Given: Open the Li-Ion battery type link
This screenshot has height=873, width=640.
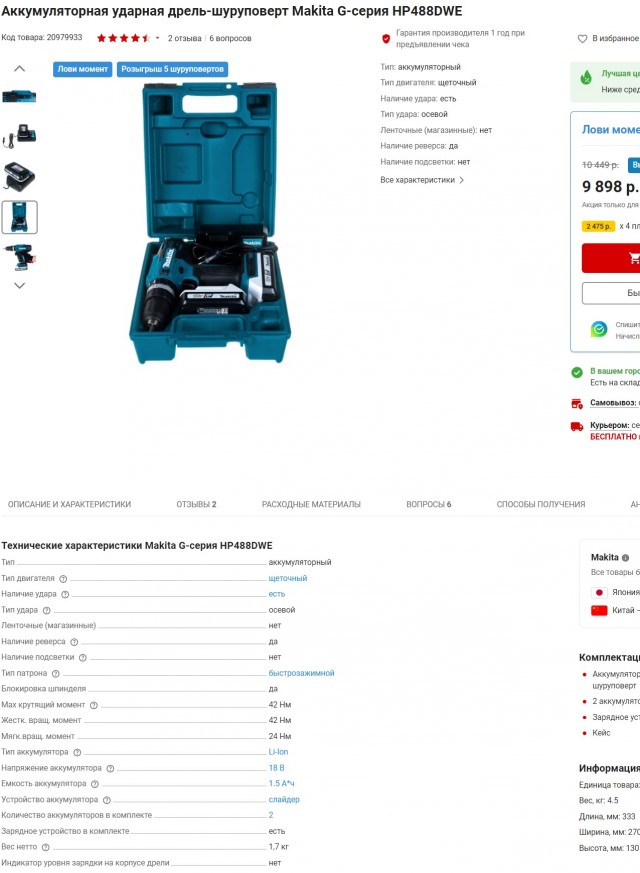Looking at the screenshot, I should click(278, 752).
